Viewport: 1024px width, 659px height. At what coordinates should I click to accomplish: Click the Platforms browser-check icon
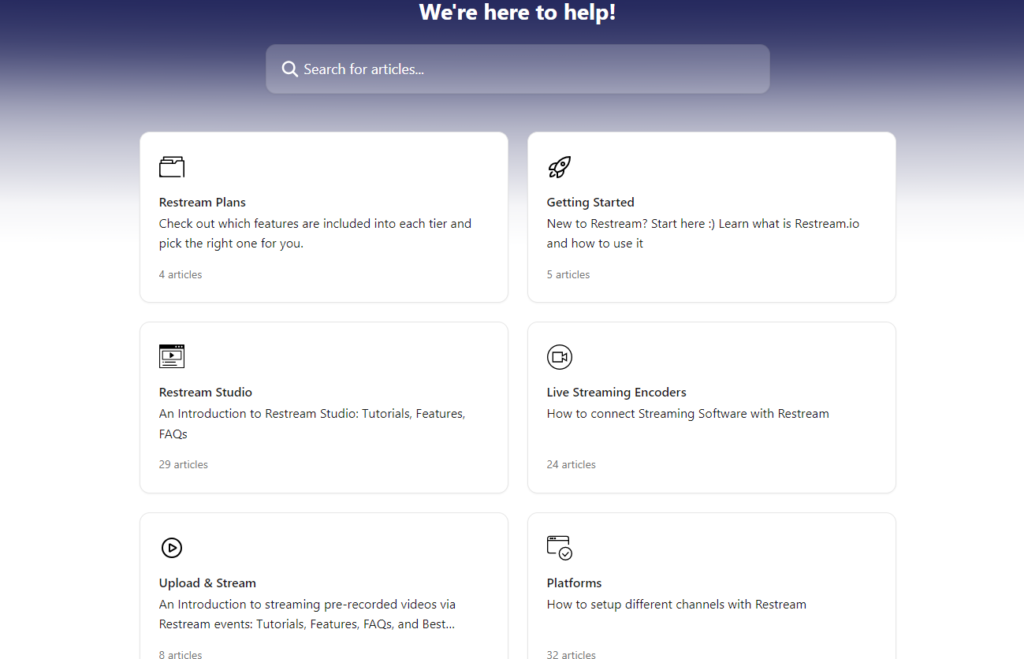(560, 547)
